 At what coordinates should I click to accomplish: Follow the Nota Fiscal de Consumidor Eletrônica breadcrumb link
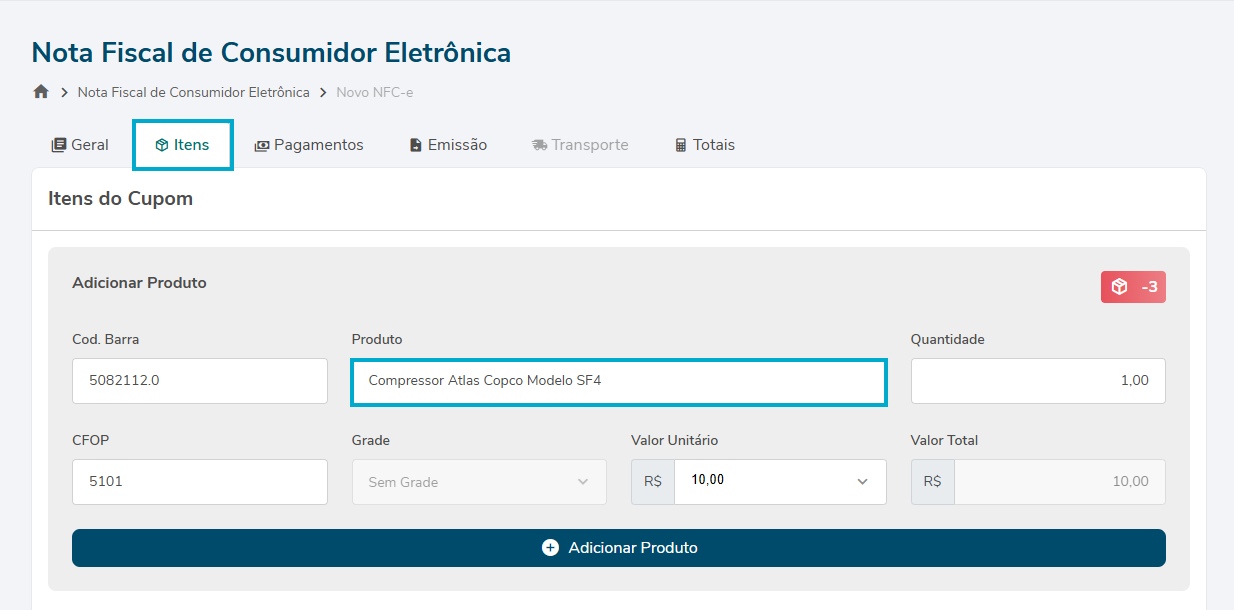coord(193,92)
